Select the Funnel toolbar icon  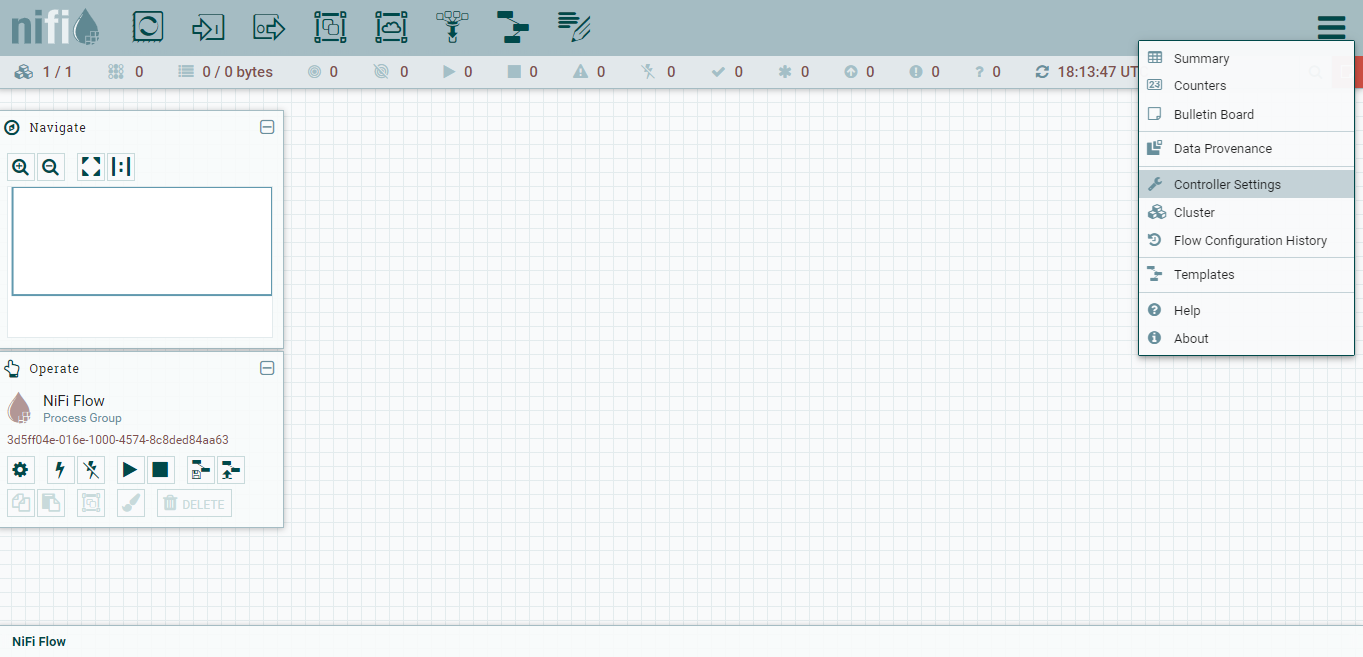(x=453, y=27)
